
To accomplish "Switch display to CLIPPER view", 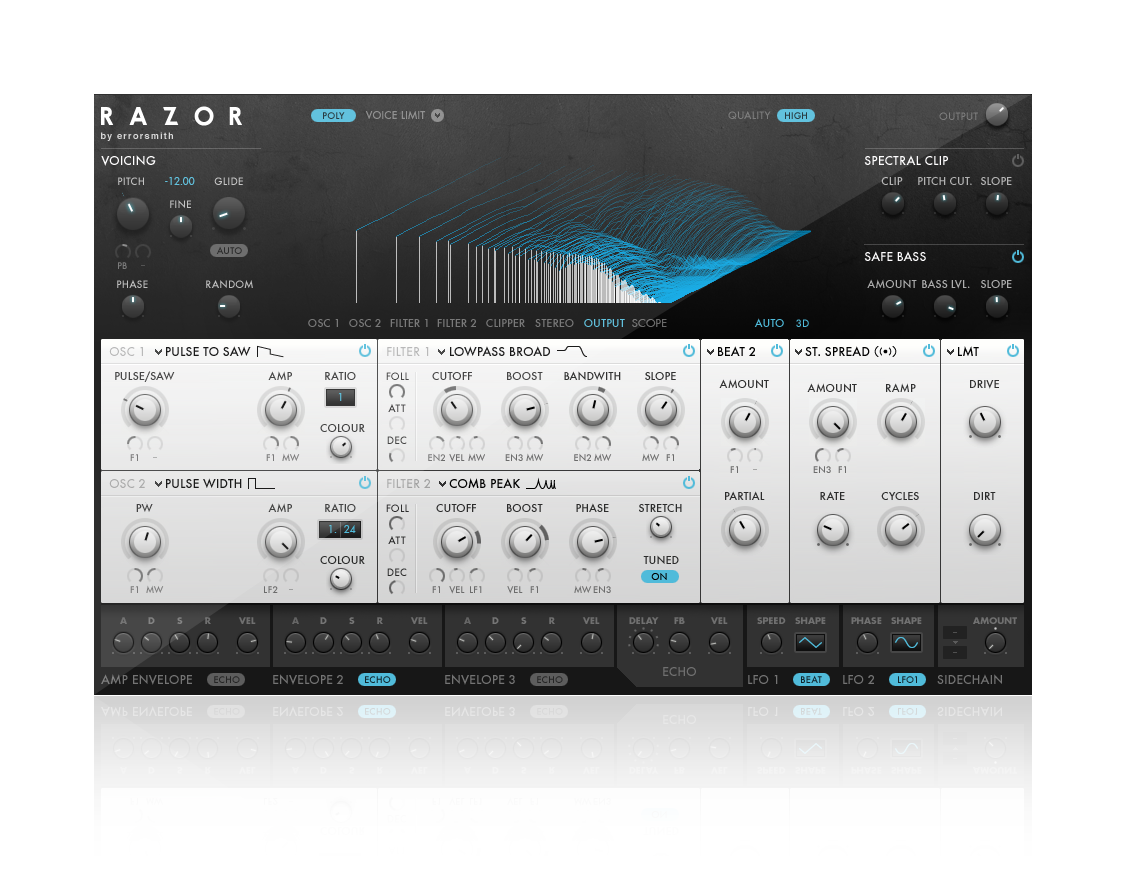I will pyautogui.click(x=505, y=324).
